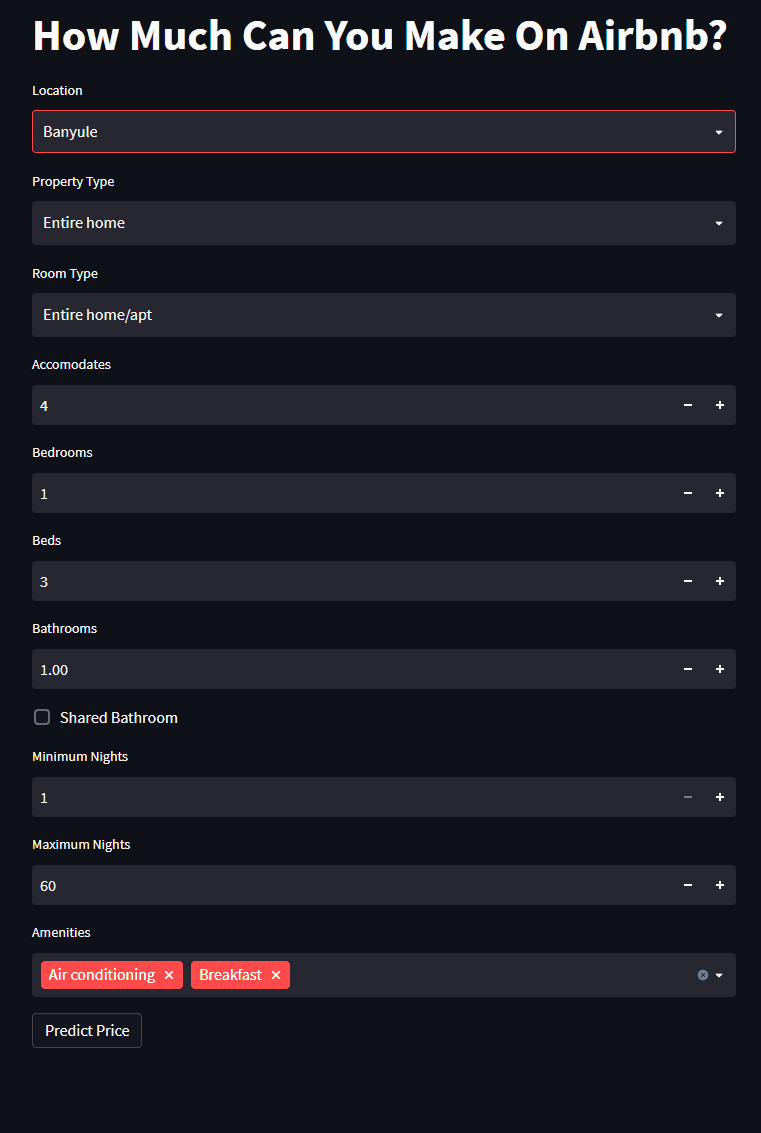Increase Bedrooms with the plus icon
Screen dimensions: 761x1133
click(x=719, y=493)
